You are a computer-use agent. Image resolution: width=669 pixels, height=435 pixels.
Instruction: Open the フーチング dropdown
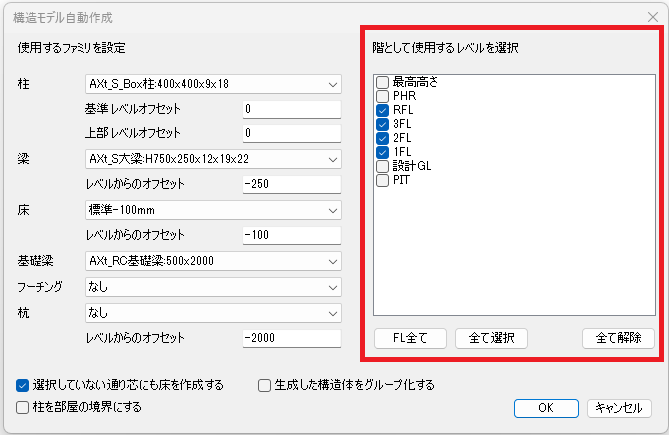click(x=213, y=287)
